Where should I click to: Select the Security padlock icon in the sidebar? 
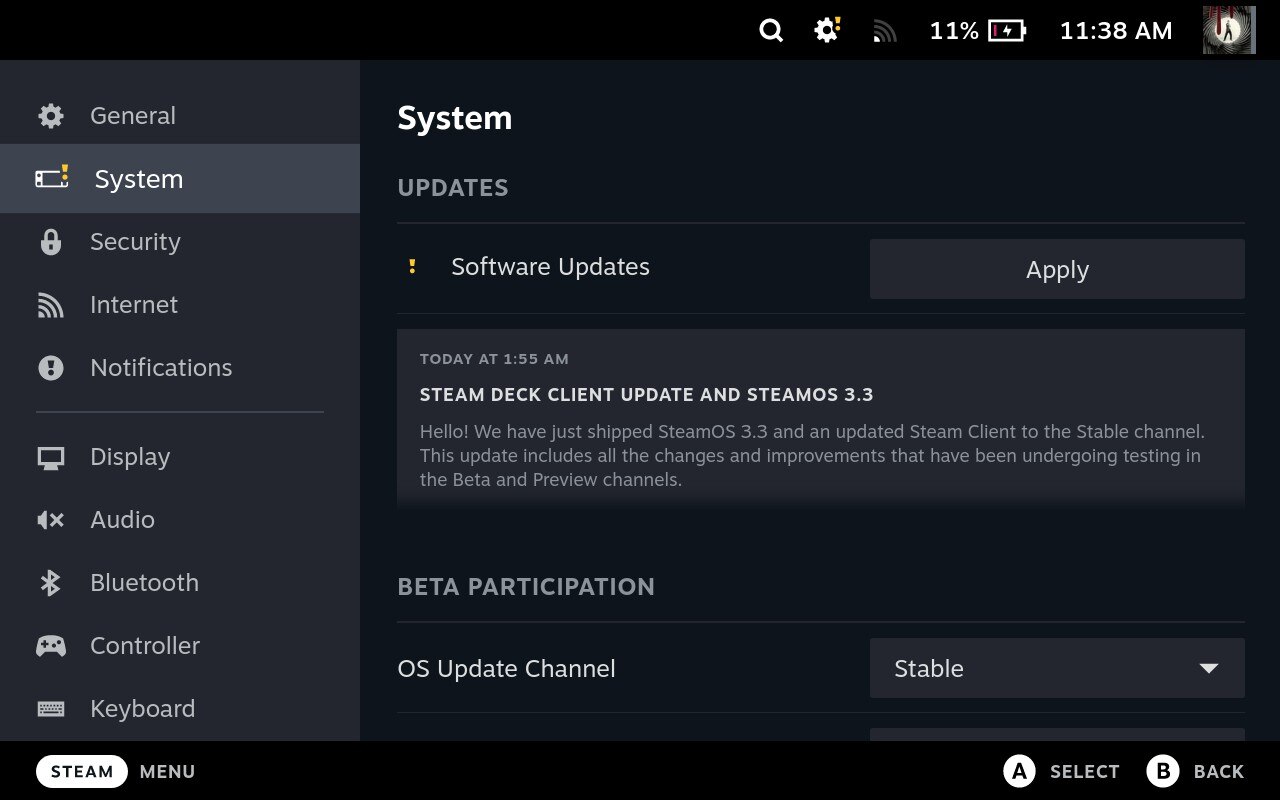[x=50, y=241]
